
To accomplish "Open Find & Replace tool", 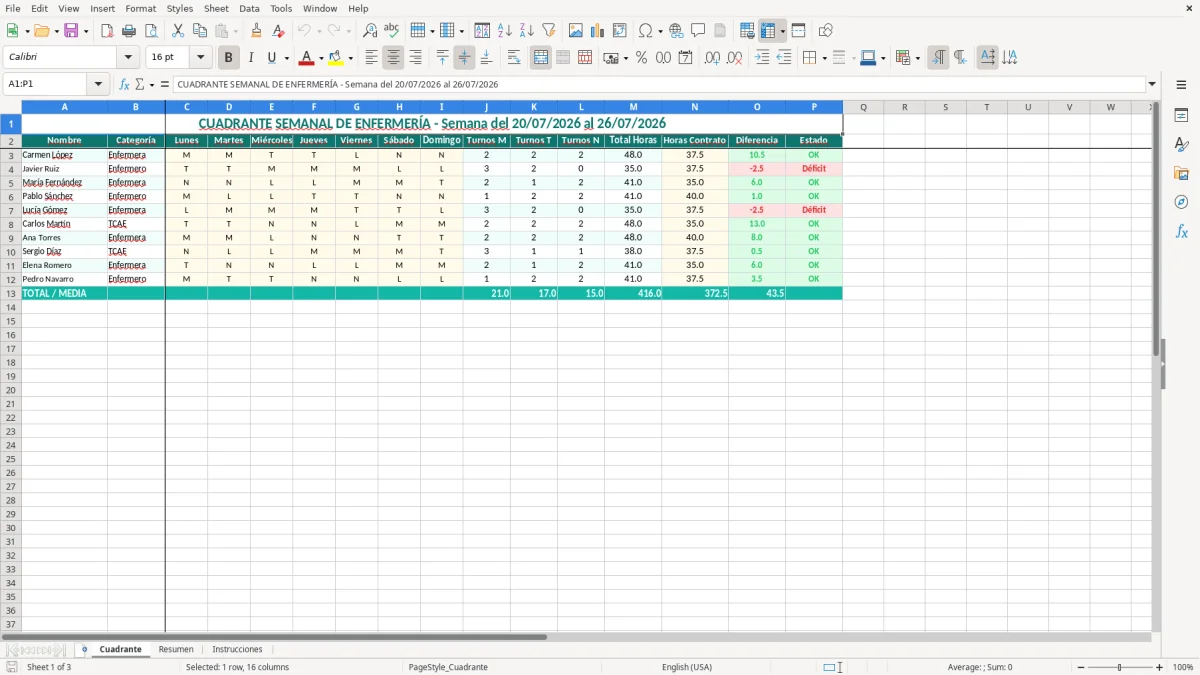I will [370, 31].
